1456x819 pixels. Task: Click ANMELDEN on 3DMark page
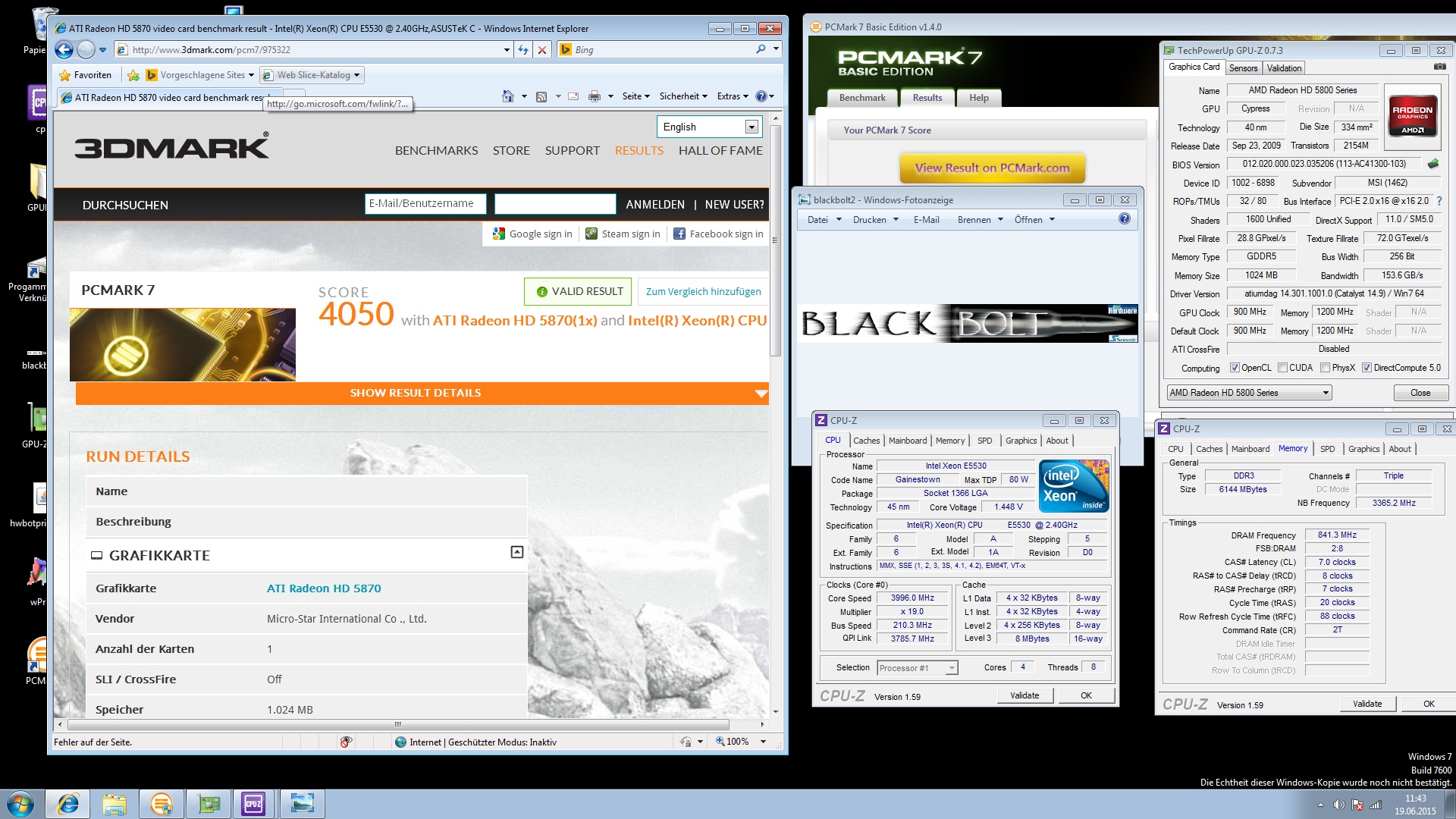click(655, 205)
